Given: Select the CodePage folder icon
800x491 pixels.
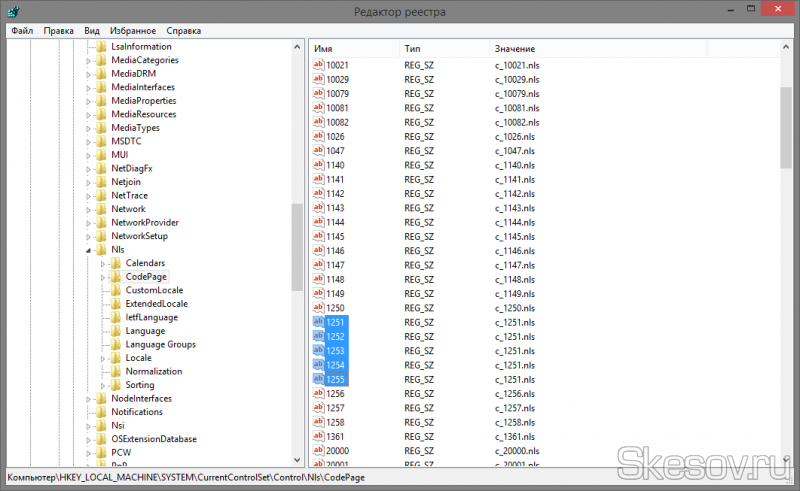Looking at the screenshot, I should 118,276.
